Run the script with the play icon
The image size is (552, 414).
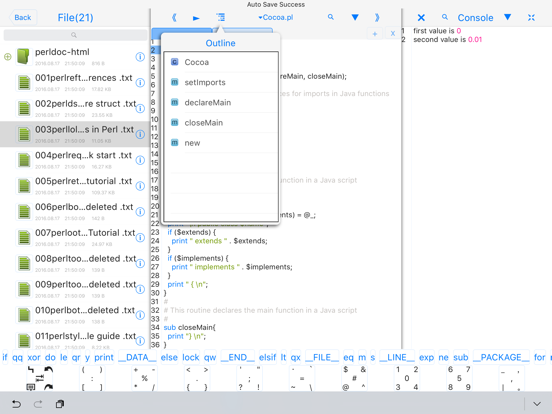(x=196, y=18)
